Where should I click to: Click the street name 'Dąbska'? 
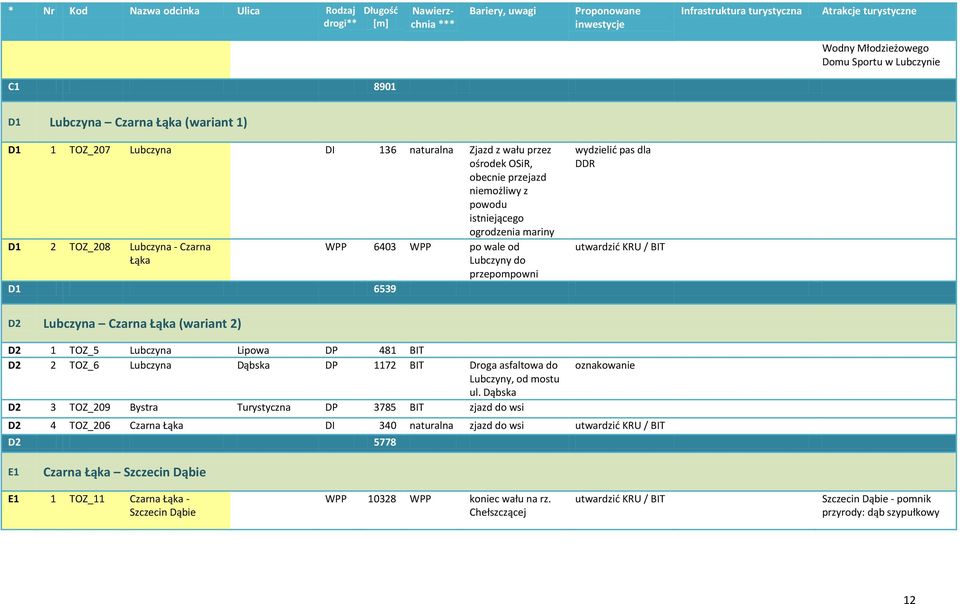coord(253,365)
